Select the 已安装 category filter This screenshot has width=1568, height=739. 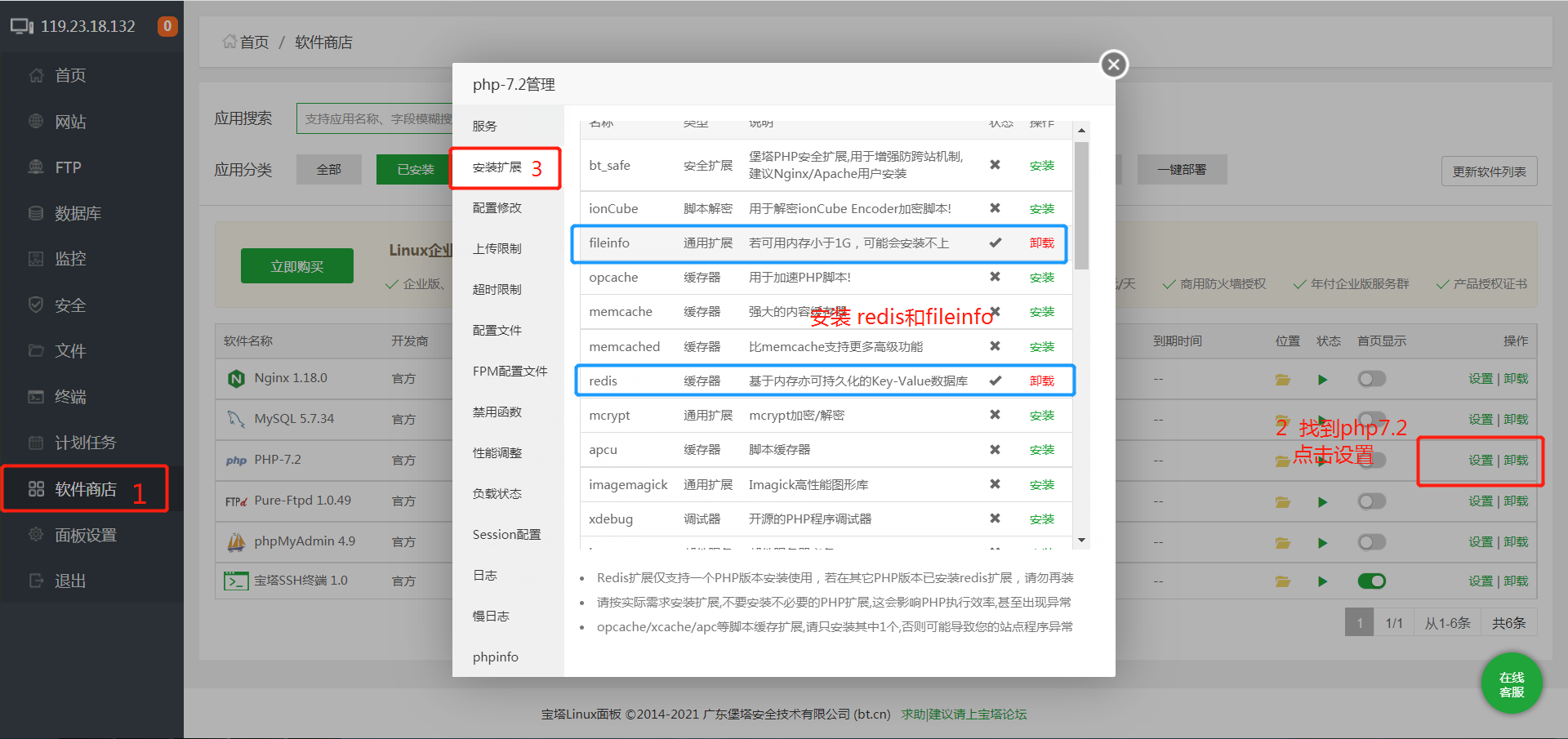tap(415, 170)
